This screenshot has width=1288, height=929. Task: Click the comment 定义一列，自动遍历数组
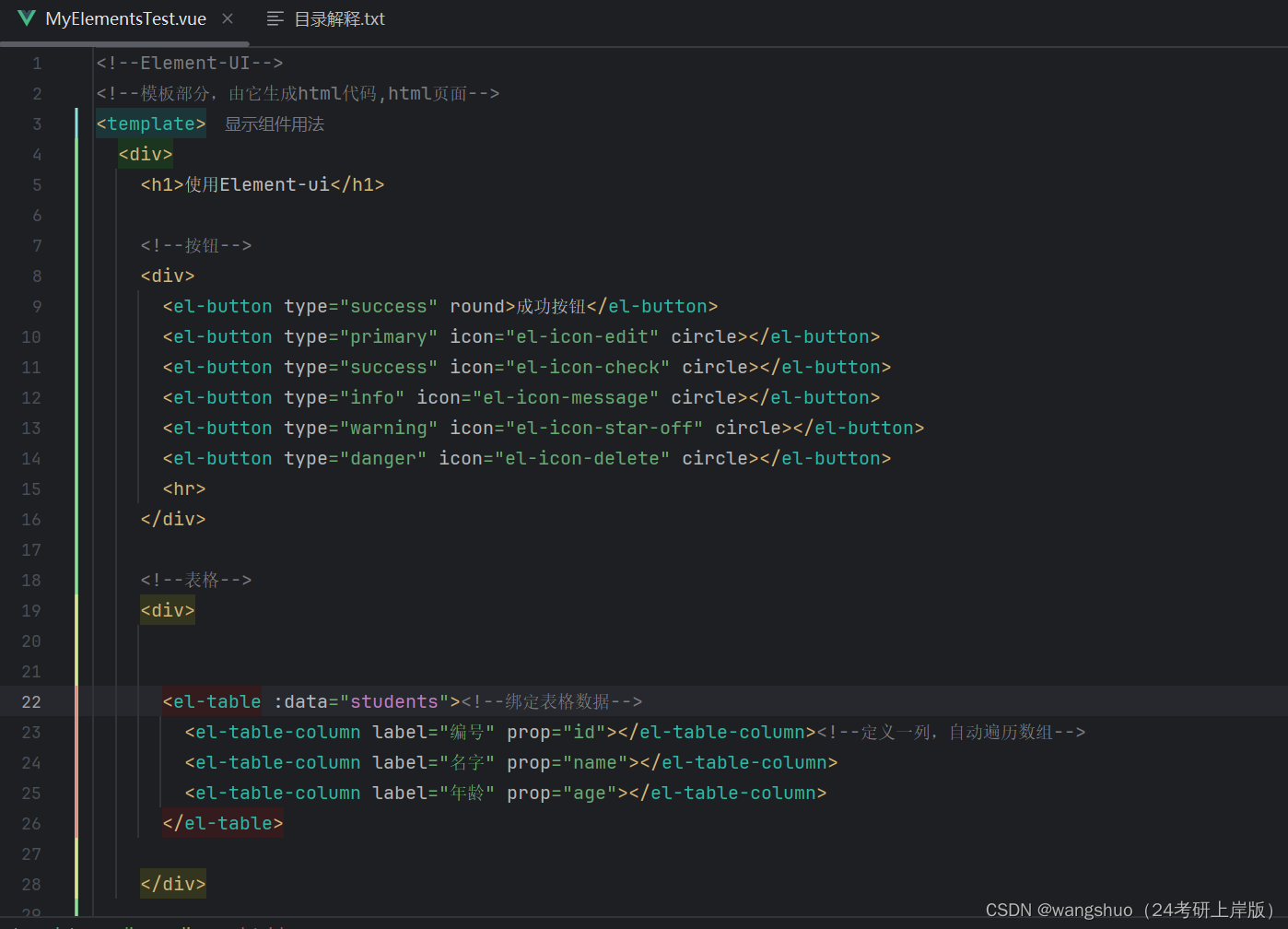pos(952,732)
